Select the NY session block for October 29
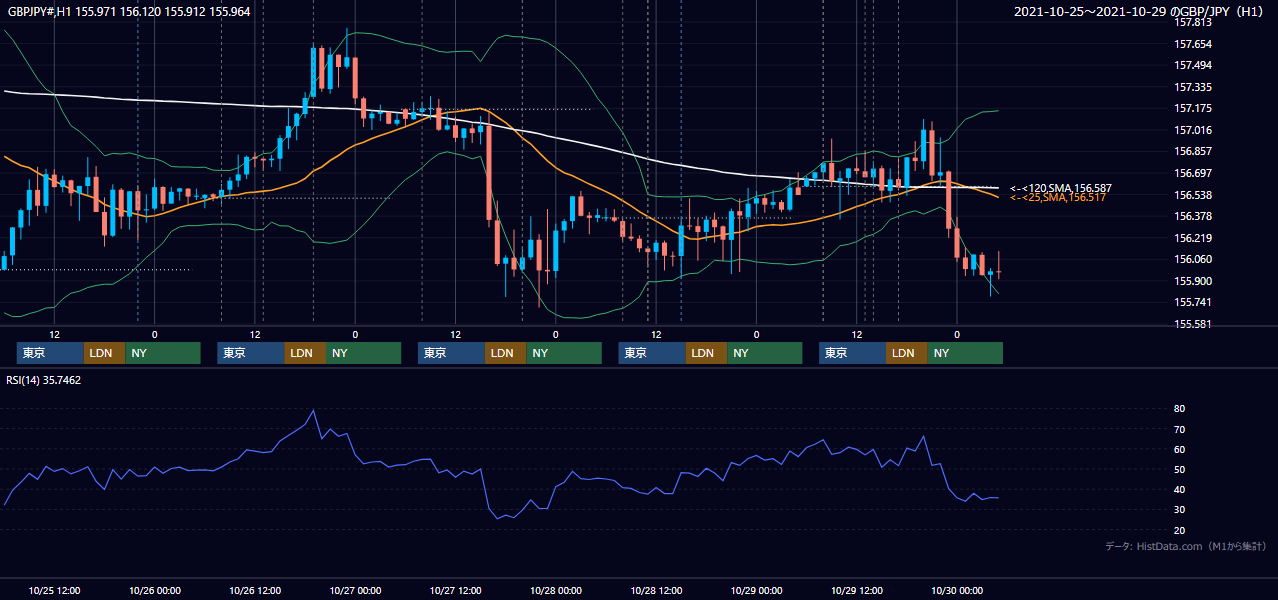The image size is (1278, 600). point(965,353)
